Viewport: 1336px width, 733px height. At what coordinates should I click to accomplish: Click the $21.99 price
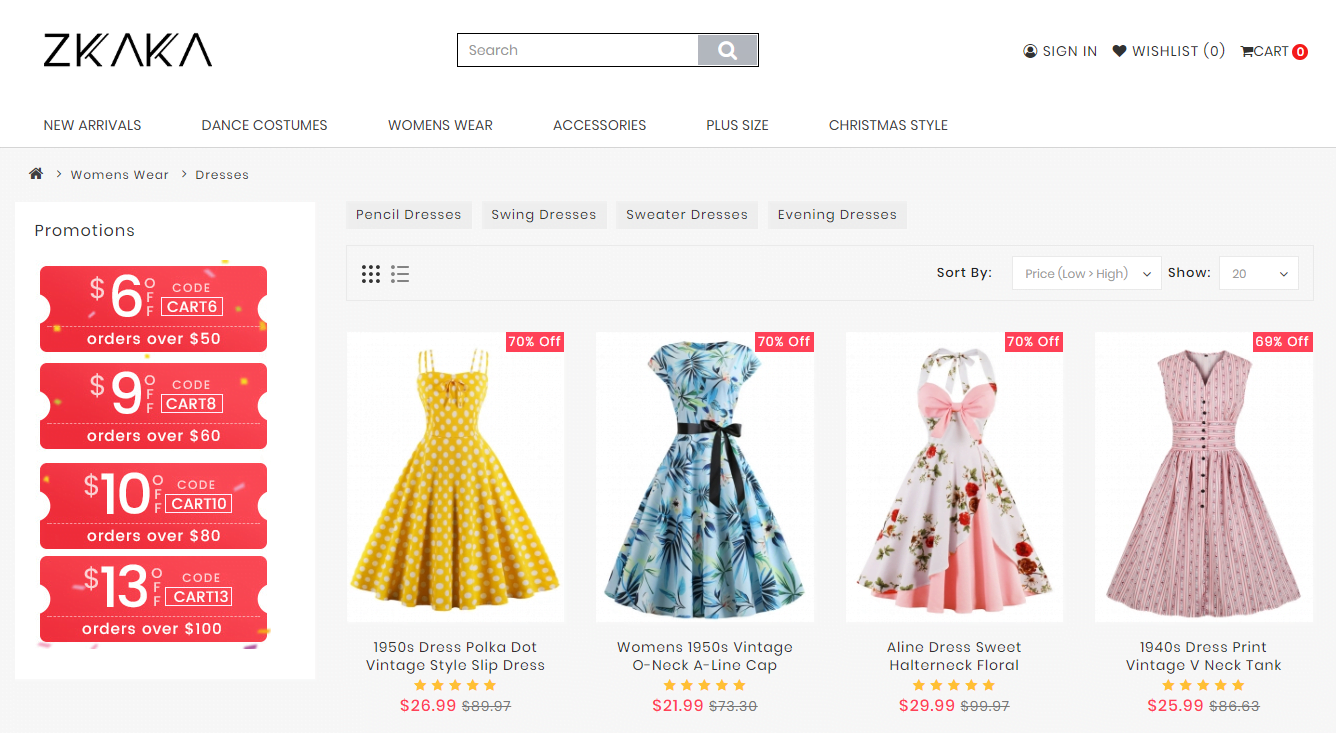tap(678, 705)
